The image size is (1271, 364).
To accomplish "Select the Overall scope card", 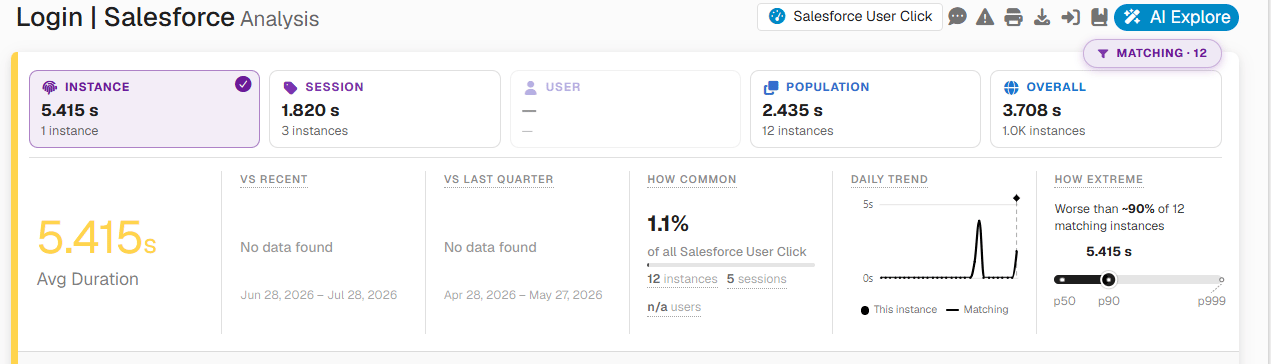I will 1105,109.
